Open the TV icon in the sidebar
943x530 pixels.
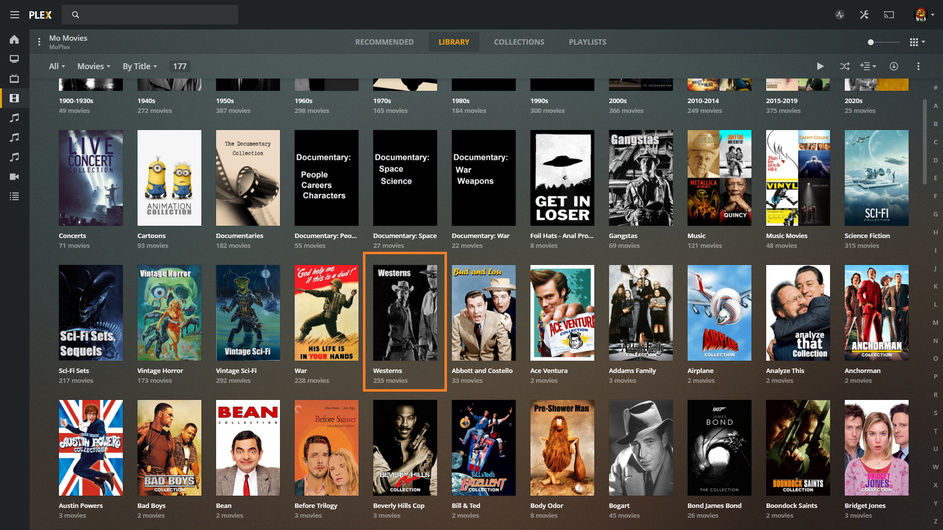click(14, 79)
